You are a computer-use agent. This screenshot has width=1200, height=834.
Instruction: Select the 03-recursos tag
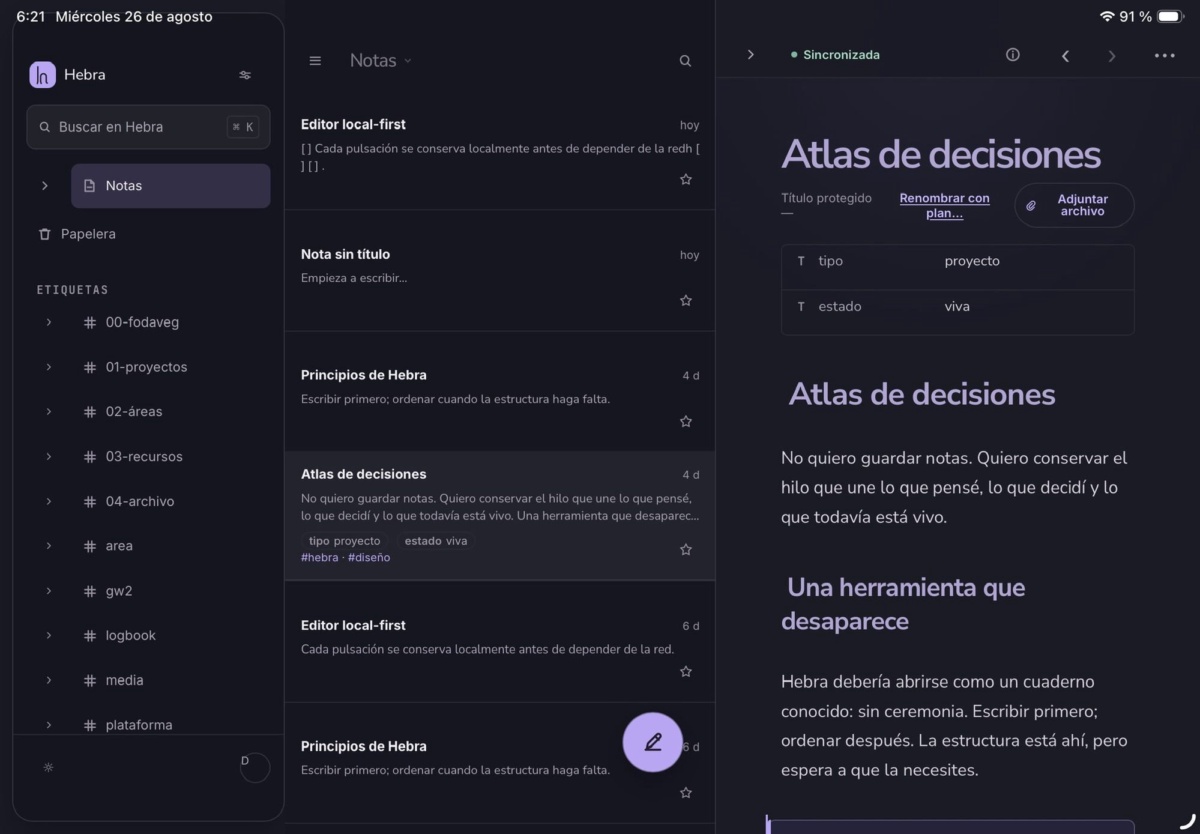point(144,456)
